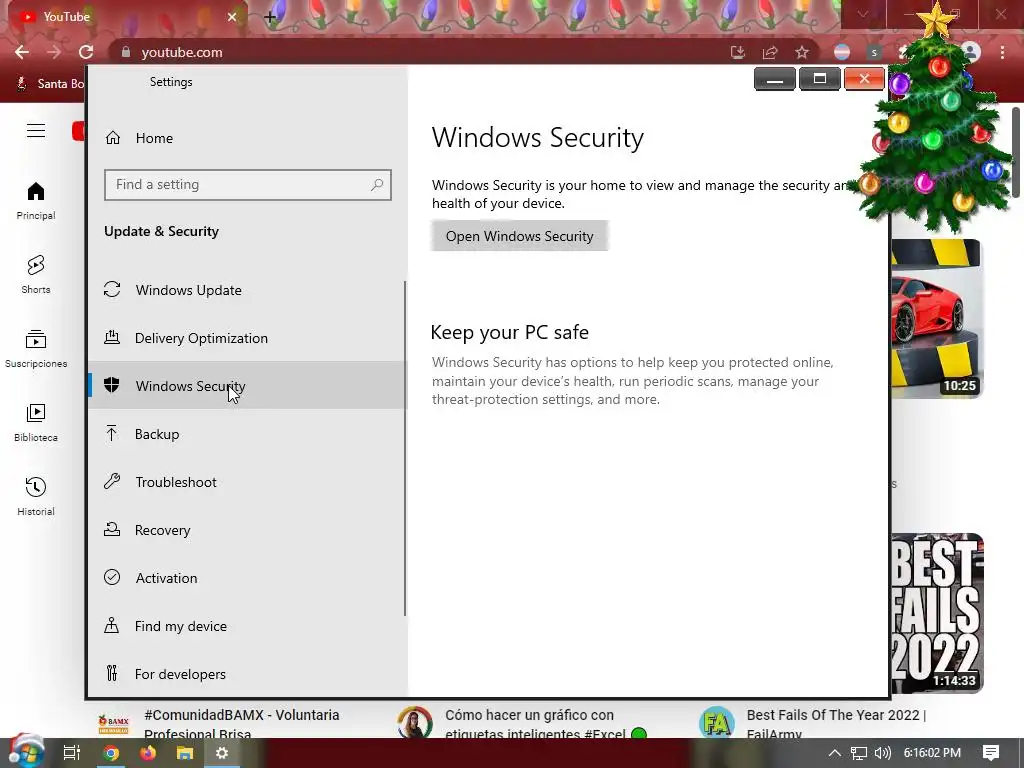Click the Delivery Optimization icon
The width and height of the screenshot is (1024, 768).
pos(112,337)
